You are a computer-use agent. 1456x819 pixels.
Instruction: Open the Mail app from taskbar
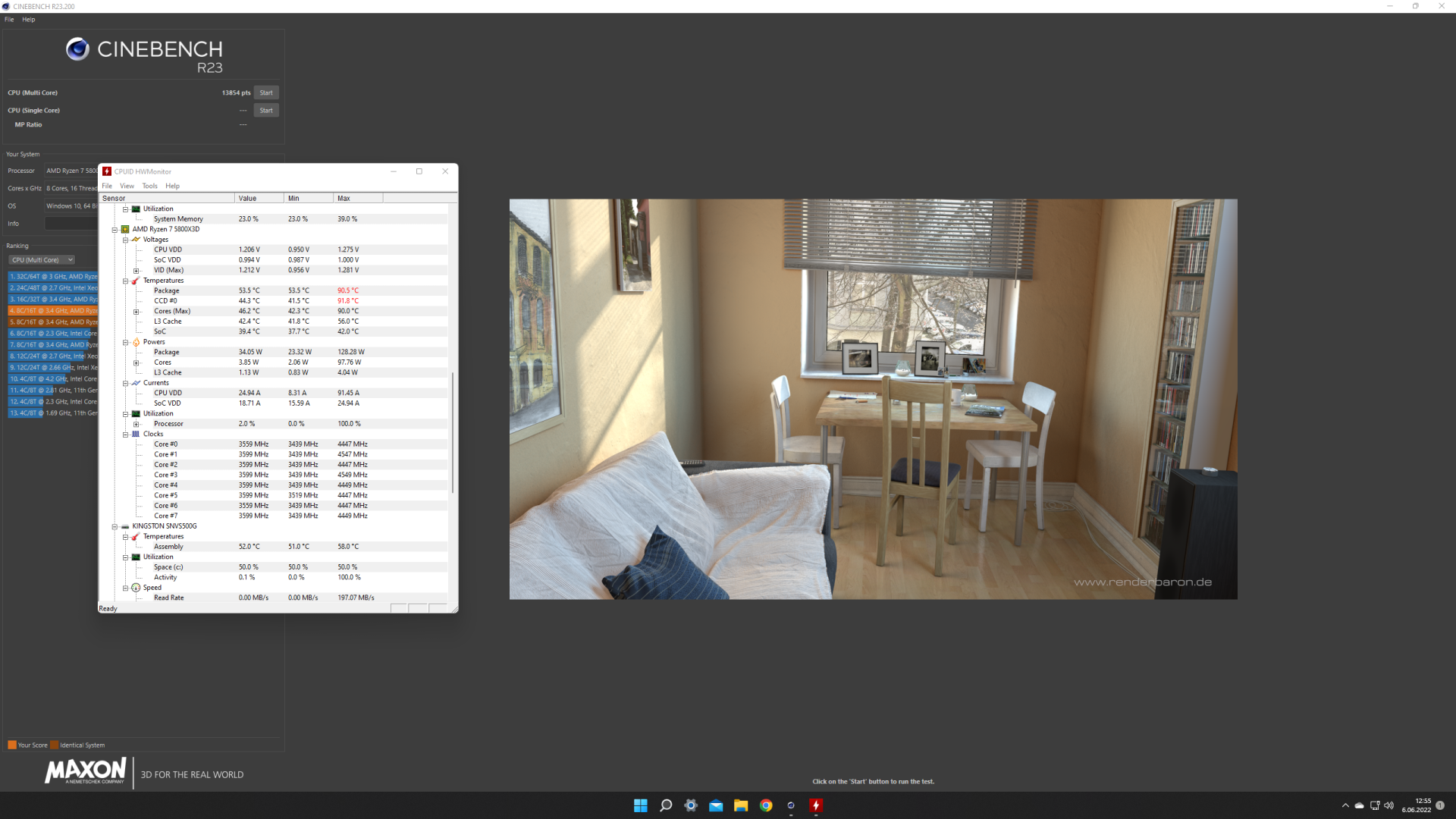pos(716,805)
